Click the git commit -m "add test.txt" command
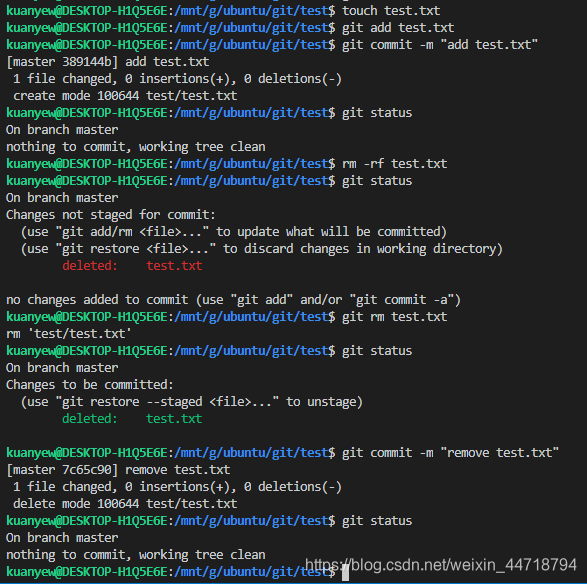 pos(440,45)
